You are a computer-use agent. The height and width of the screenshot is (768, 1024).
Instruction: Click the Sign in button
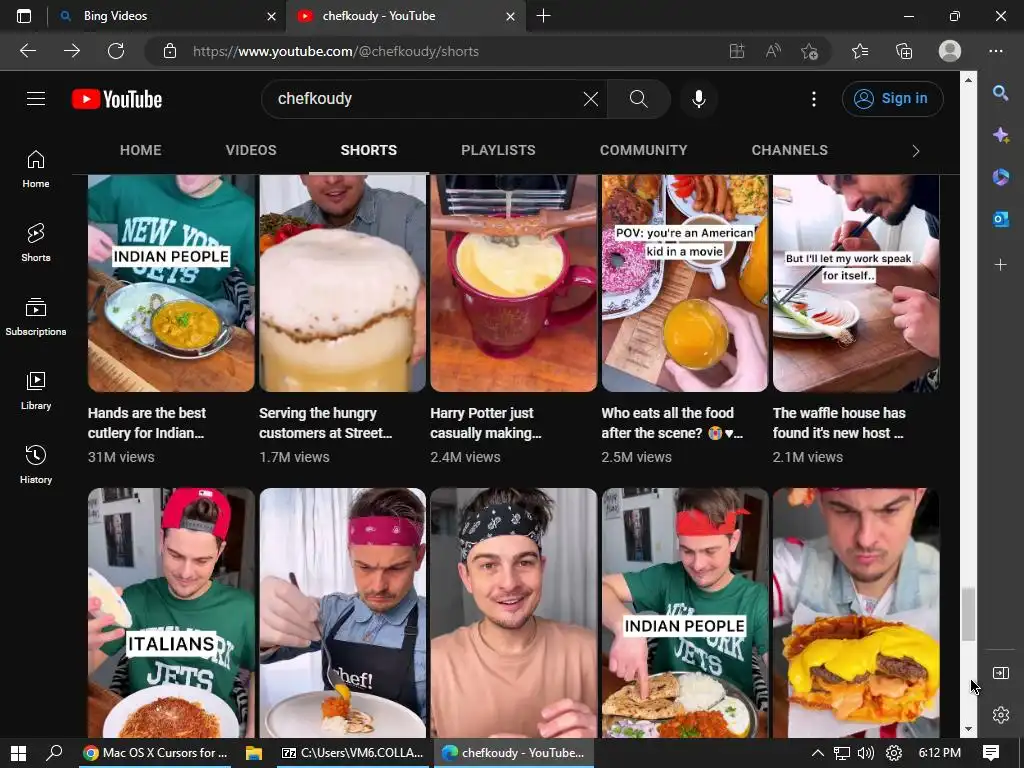point(892,99)
